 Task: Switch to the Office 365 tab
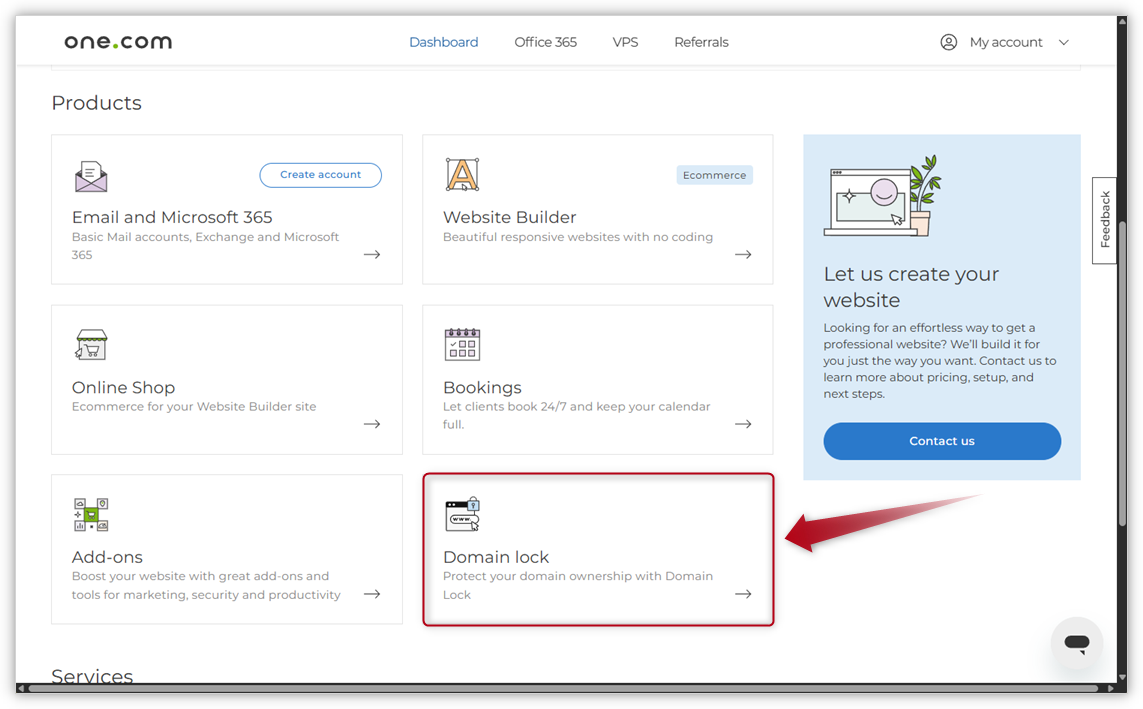point(545,42)
